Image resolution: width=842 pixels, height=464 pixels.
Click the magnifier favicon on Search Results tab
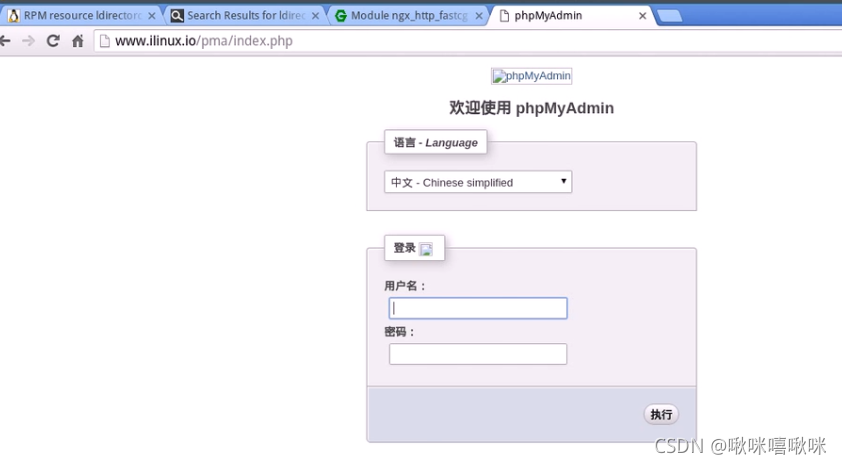tap(177, 16)
